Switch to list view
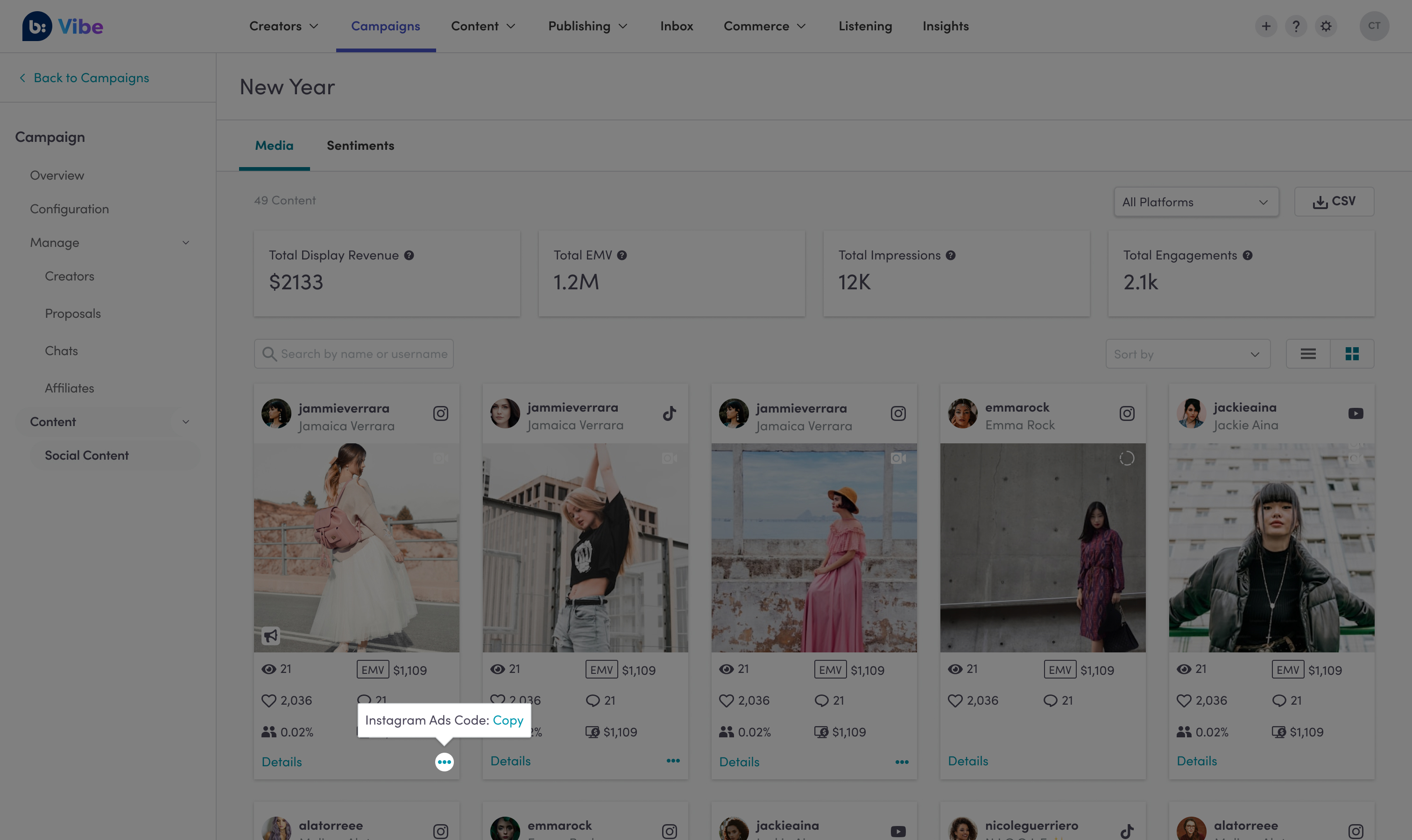The image size is (1412, 840). [x=1308, y=354]
